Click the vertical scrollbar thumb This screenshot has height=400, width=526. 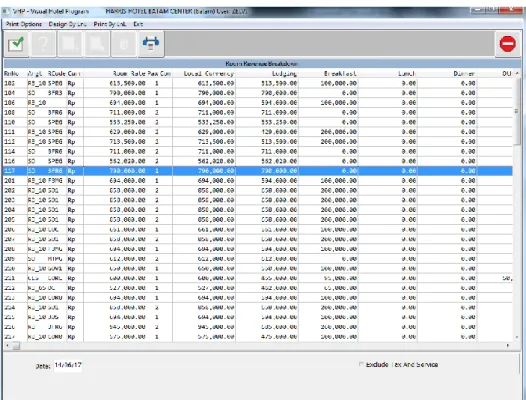pos(517,111)
